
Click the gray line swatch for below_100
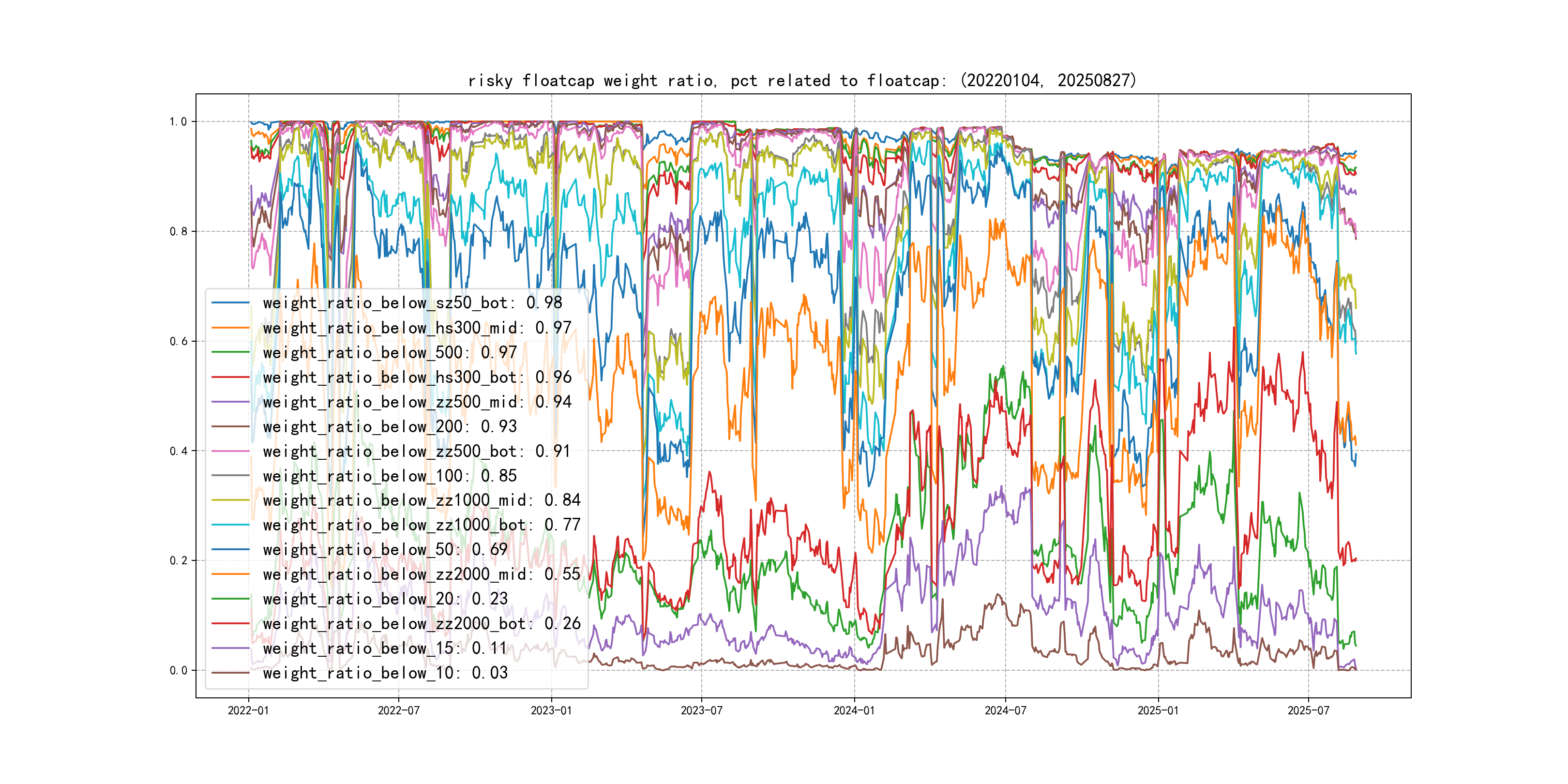tap(230, 475)
